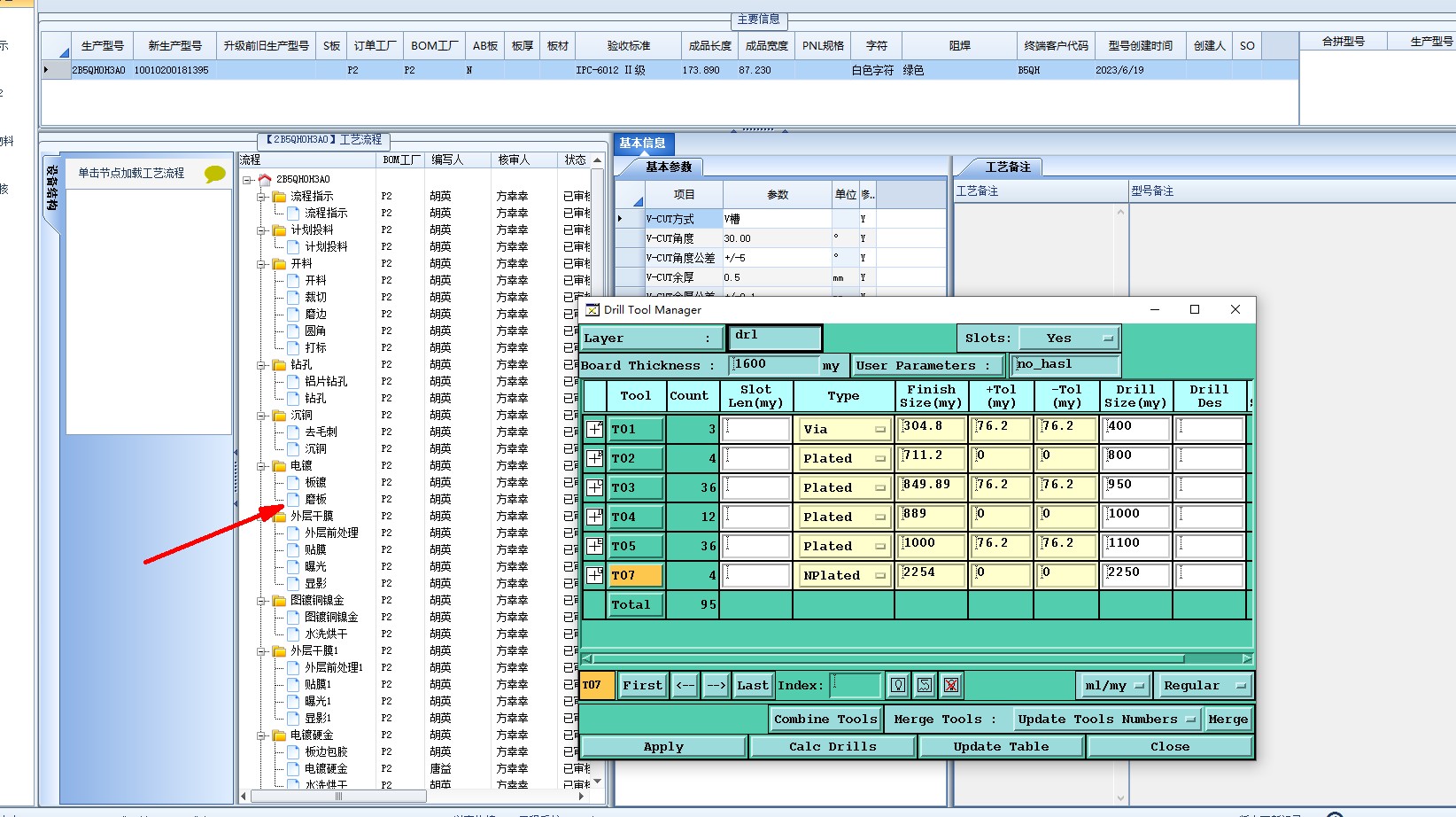Click the process tree horizontal scrollbar
Viewport: 1456px width, 817px height.
click(338, 797)
